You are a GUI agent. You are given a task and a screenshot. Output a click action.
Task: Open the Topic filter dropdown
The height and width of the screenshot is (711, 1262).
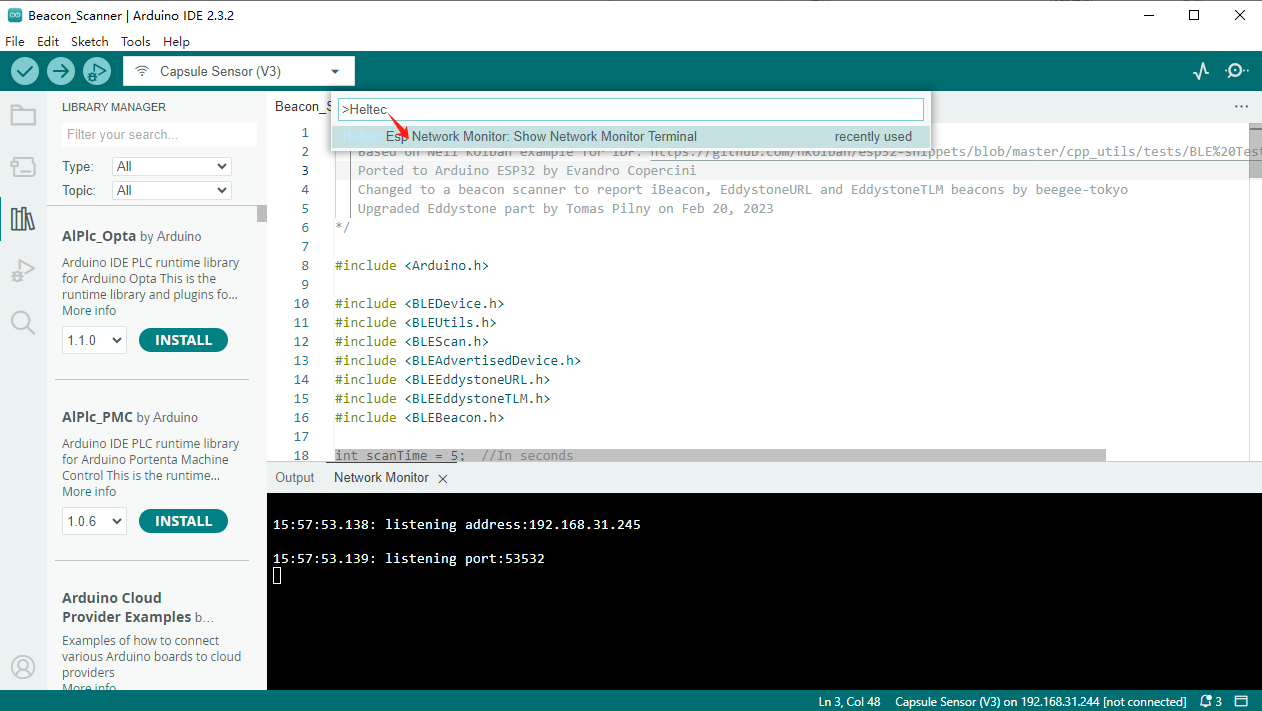click(171, 190)
